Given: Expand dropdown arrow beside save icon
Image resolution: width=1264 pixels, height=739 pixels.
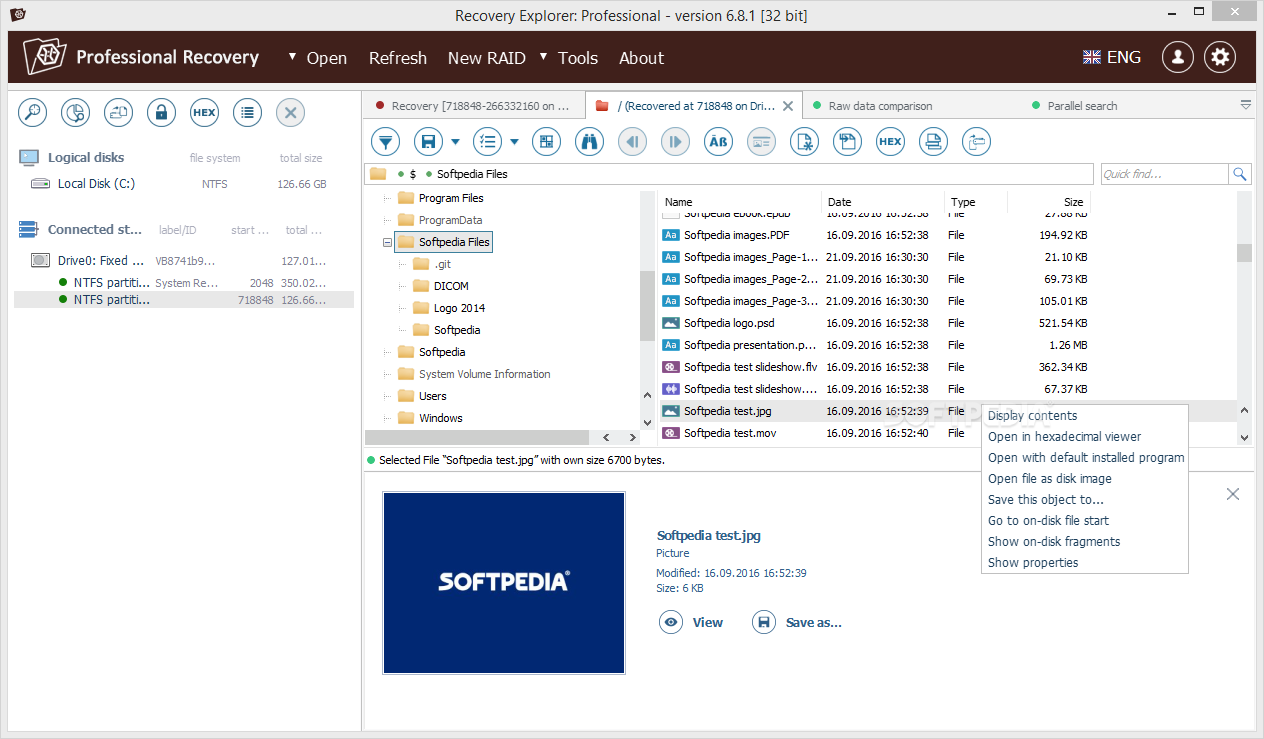Looking at the screenshot, I should pyautogui.click(x=455, y=142).
